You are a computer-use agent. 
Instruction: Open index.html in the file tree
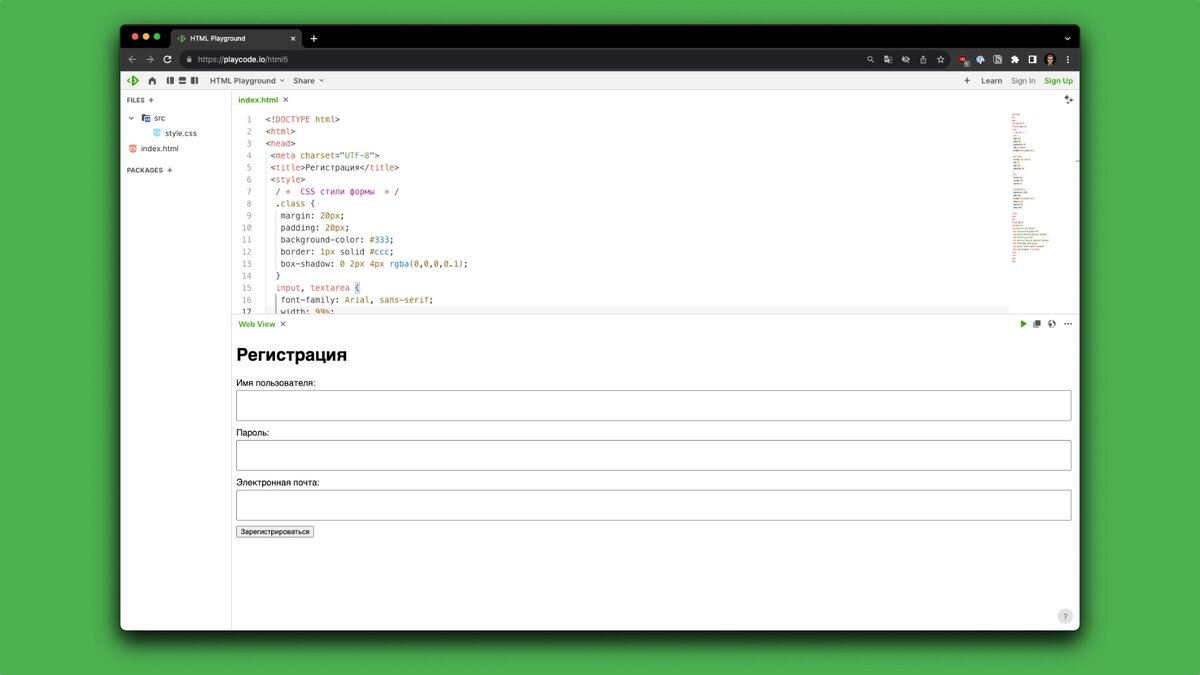click(159, 149)
